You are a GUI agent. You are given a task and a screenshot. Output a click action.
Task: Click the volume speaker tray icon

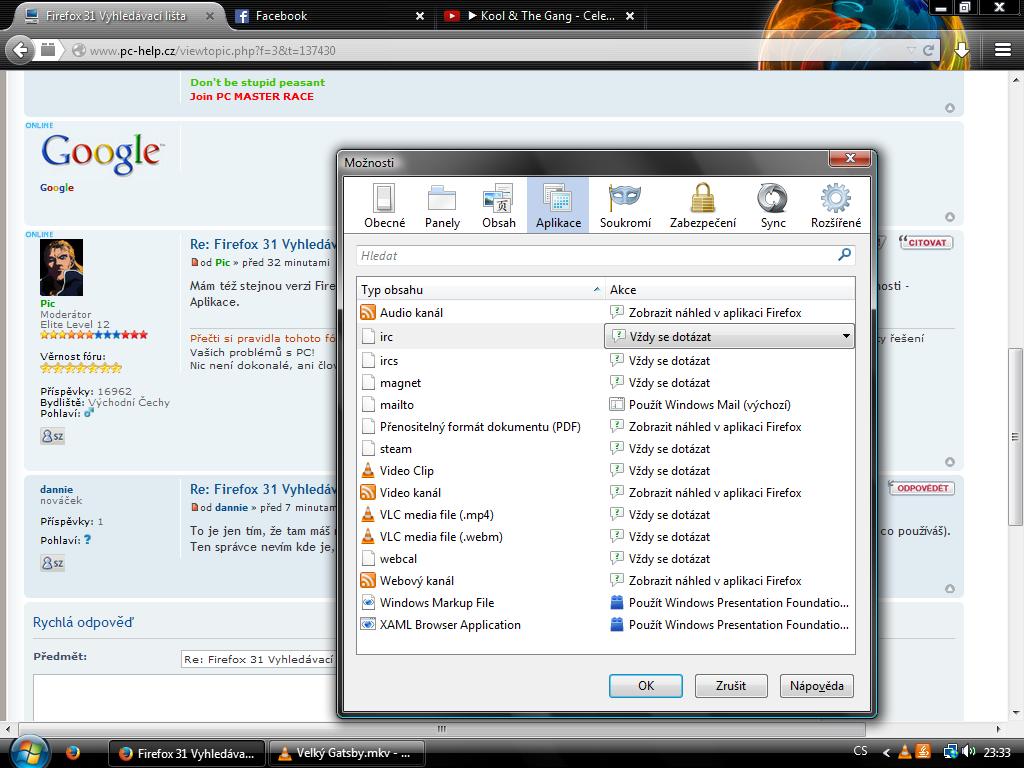pyautogui.click(x=968, y=752)
